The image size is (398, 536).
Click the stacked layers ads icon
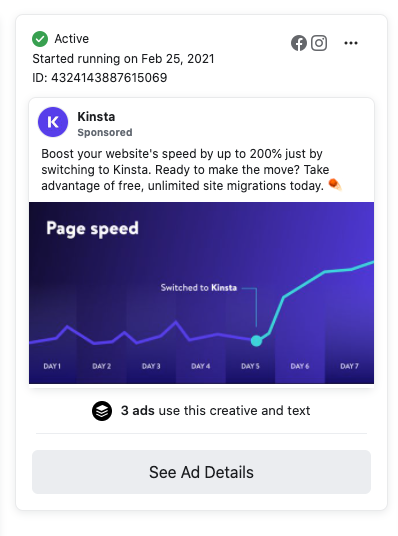click(102, 411)
